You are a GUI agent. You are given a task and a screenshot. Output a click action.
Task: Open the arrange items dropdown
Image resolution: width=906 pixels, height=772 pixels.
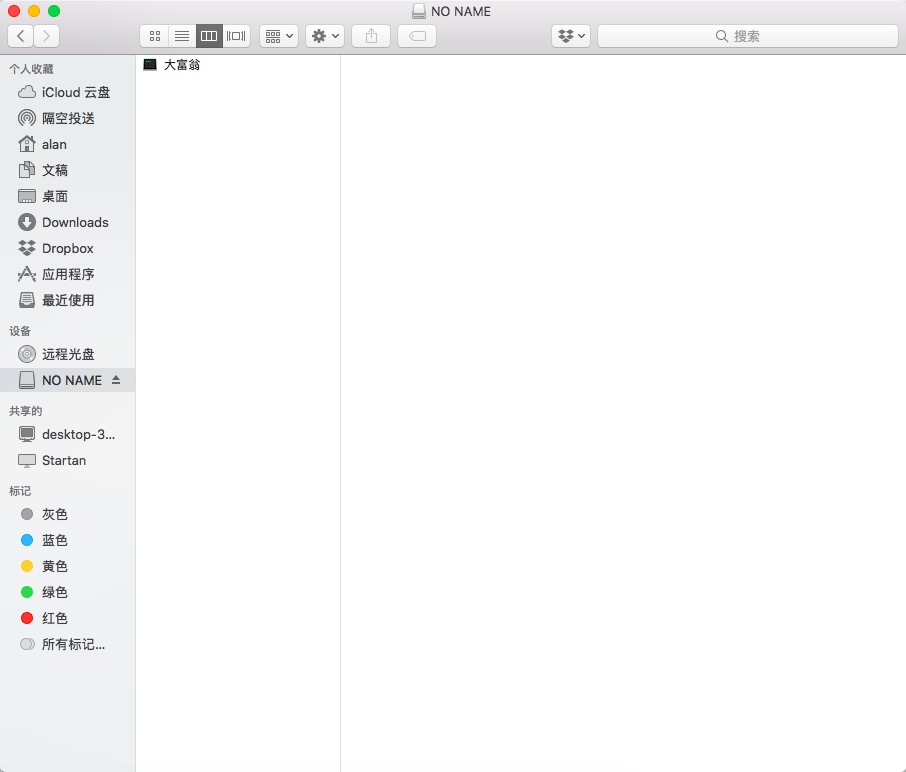279,36
